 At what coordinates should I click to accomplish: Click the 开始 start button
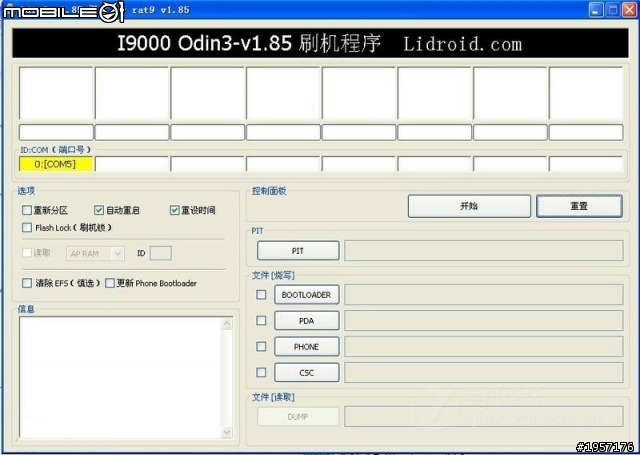pos(469,206)
